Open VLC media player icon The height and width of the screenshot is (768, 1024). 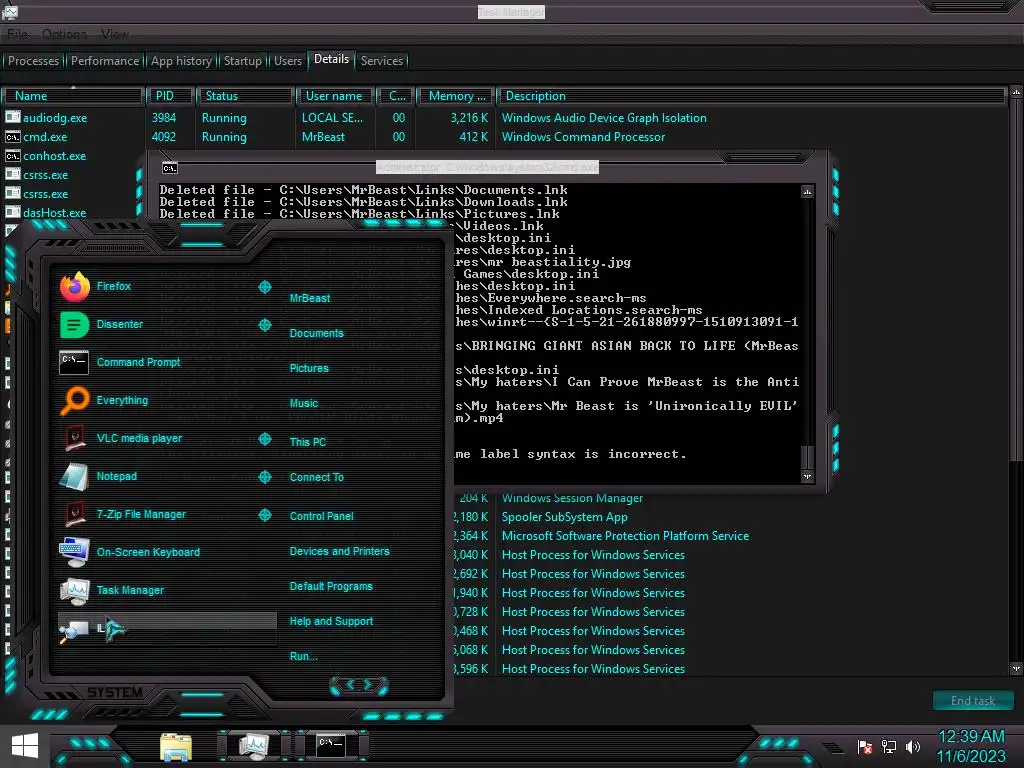74,438
